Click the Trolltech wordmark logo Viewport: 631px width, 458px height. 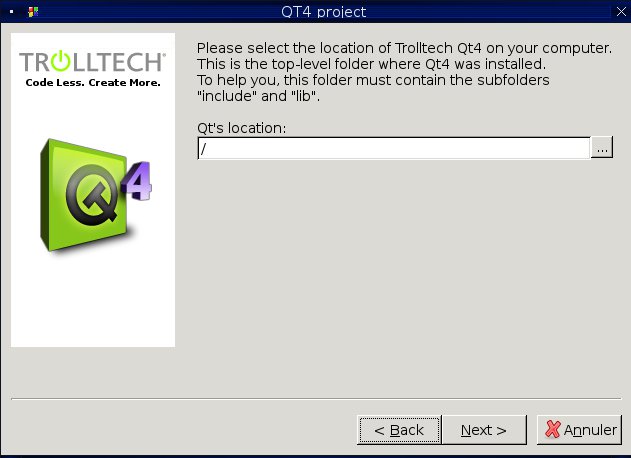pyautogui.click(x=93, y=62)
